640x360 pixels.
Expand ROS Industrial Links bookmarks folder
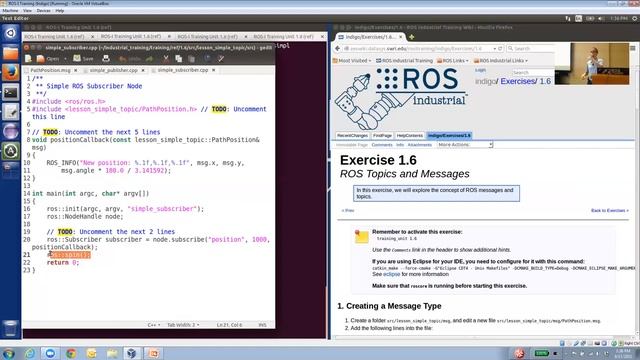501,60
